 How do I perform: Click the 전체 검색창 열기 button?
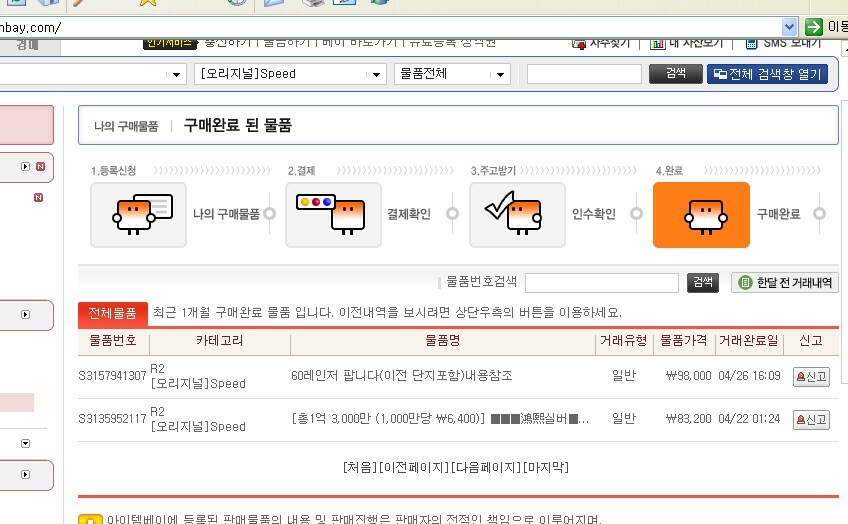tap(767, 74)
